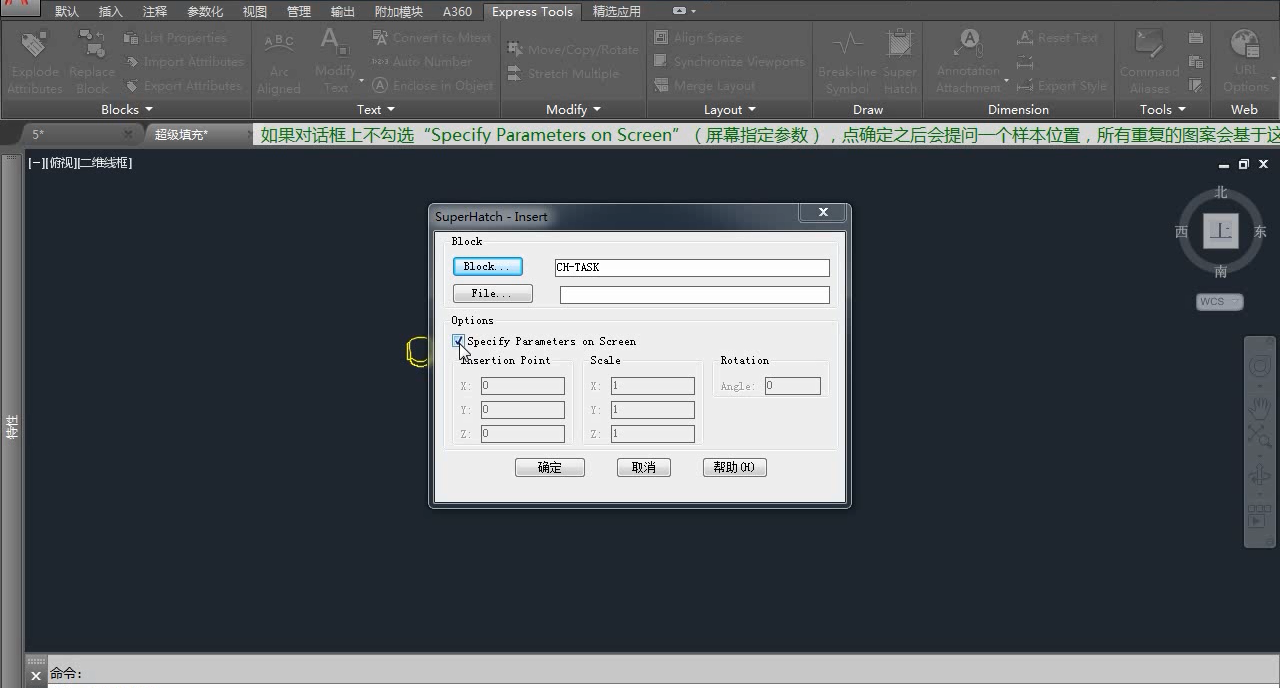Open List Properties in Blocks panel
This screenshot has height=688, width=1280.
[175, 38]
